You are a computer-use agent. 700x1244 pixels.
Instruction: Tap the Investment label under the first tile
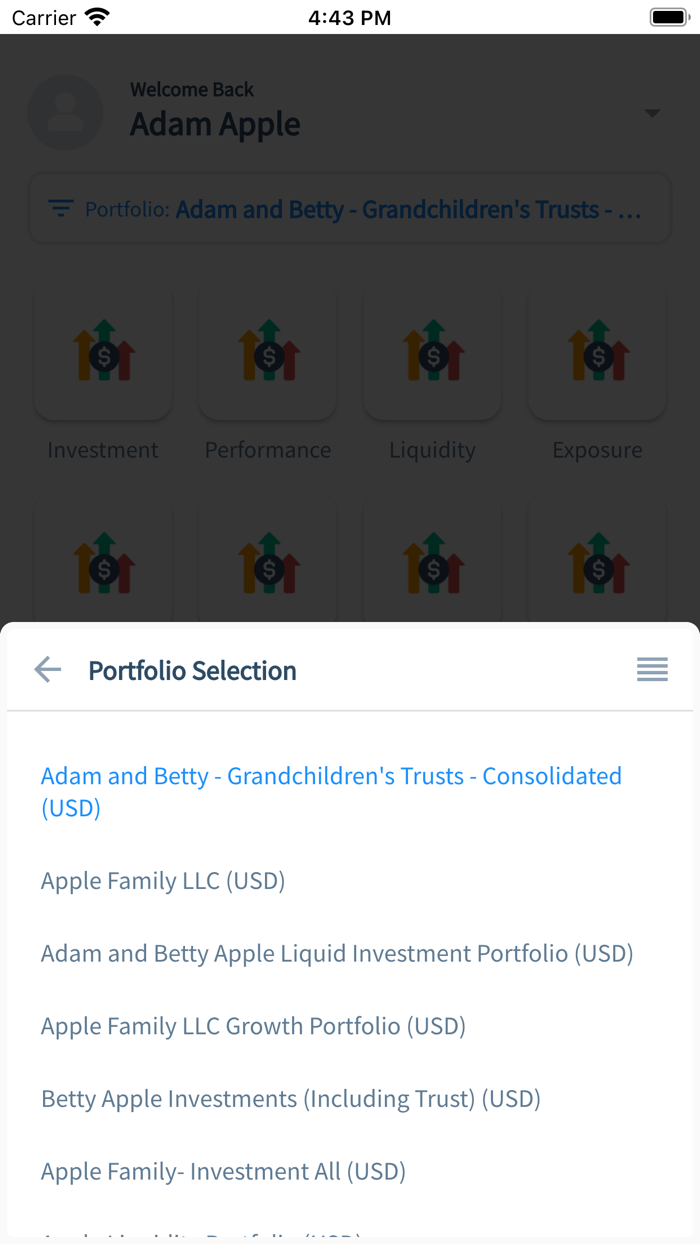point(103,450)
